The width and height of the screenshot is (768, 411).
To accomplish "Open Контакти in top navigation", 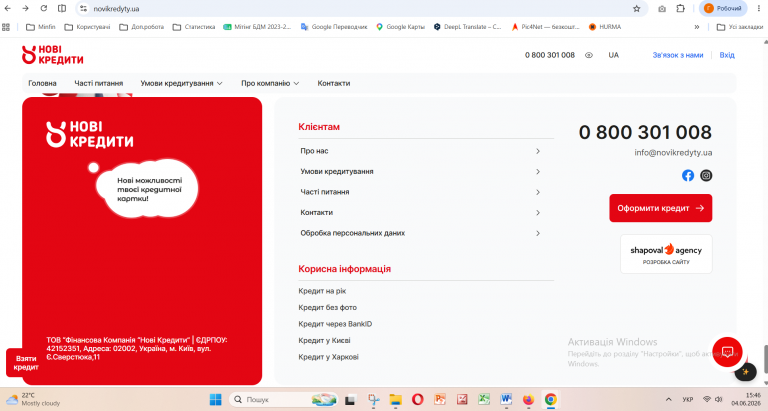I will point(334,83).
